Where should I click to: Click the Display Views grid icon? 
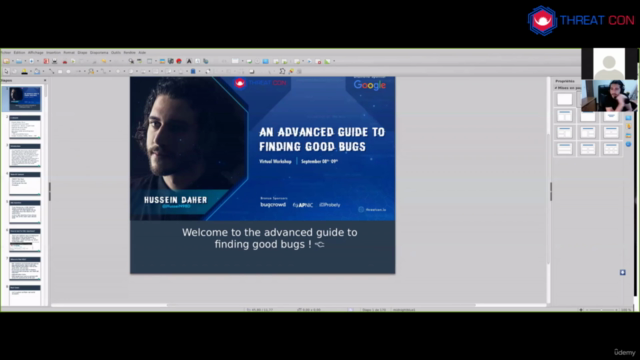tap(149, 61)
